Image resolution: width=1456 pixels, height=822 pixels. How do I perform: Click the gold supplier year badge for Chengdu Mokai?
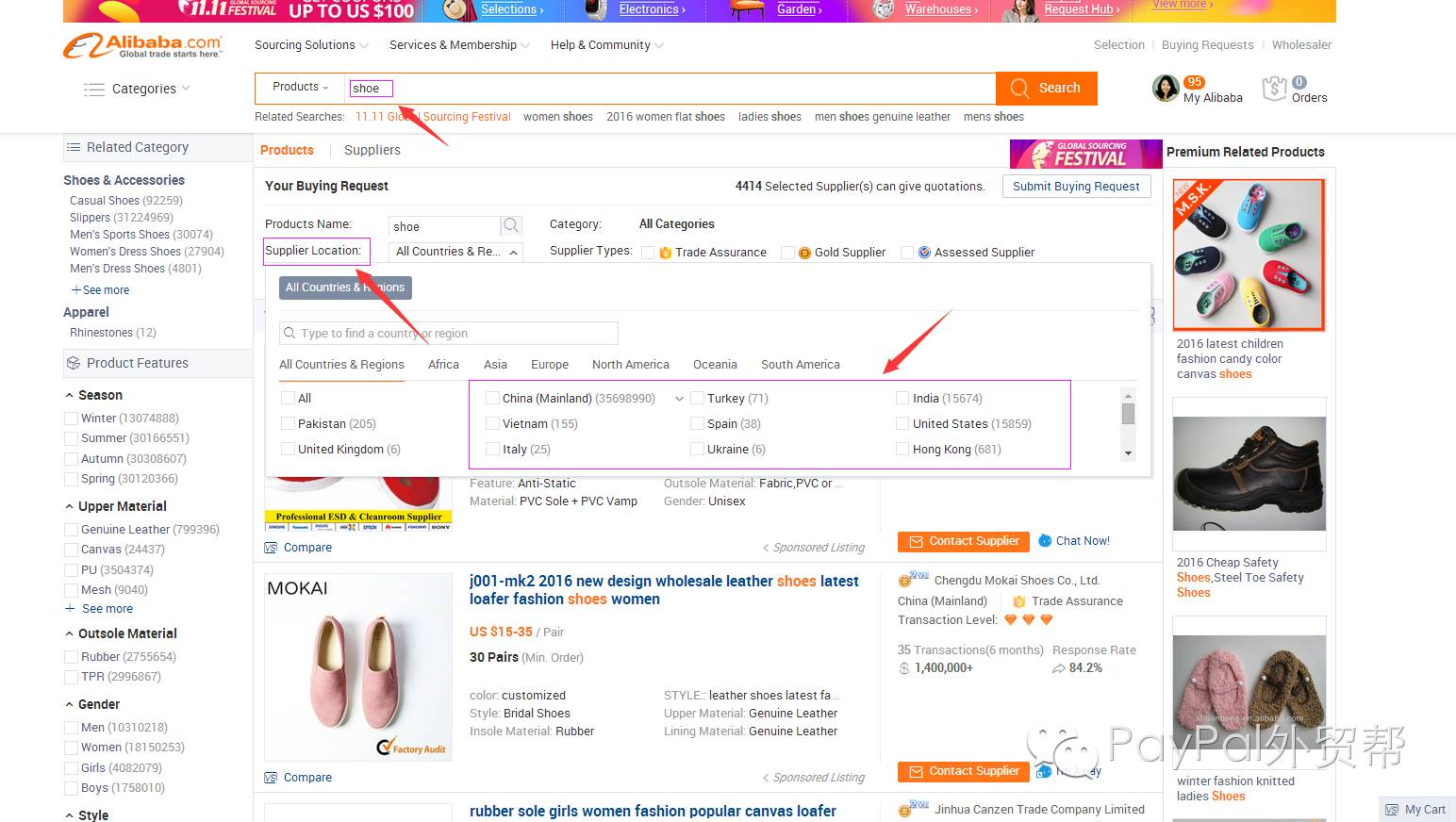pyautogui.click(x=913, y=579)
